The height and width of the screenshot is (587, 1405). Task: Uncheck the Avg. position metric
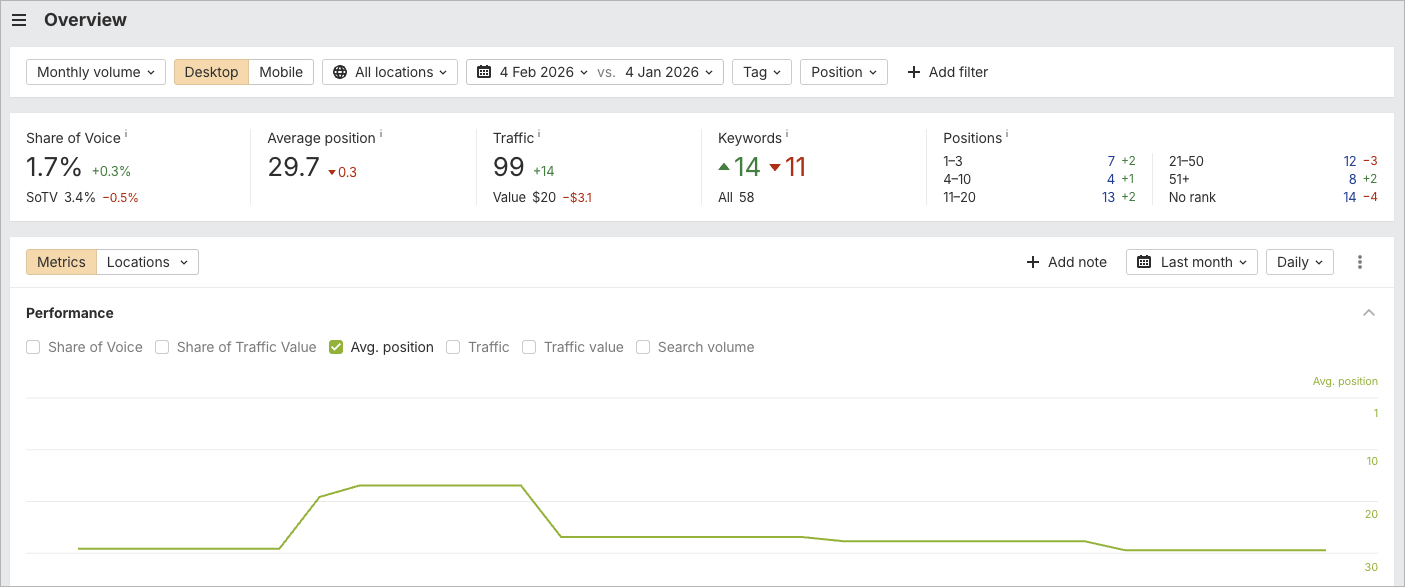(x=336, y=346)
